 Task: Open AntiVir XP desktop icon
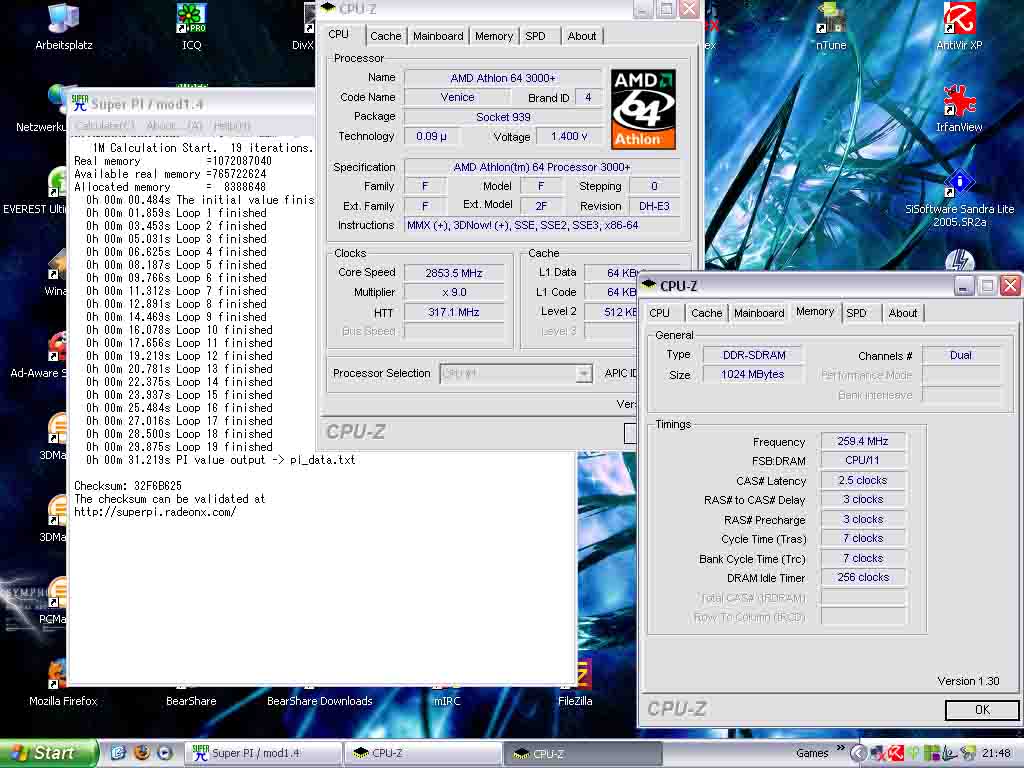coord(959,26)
